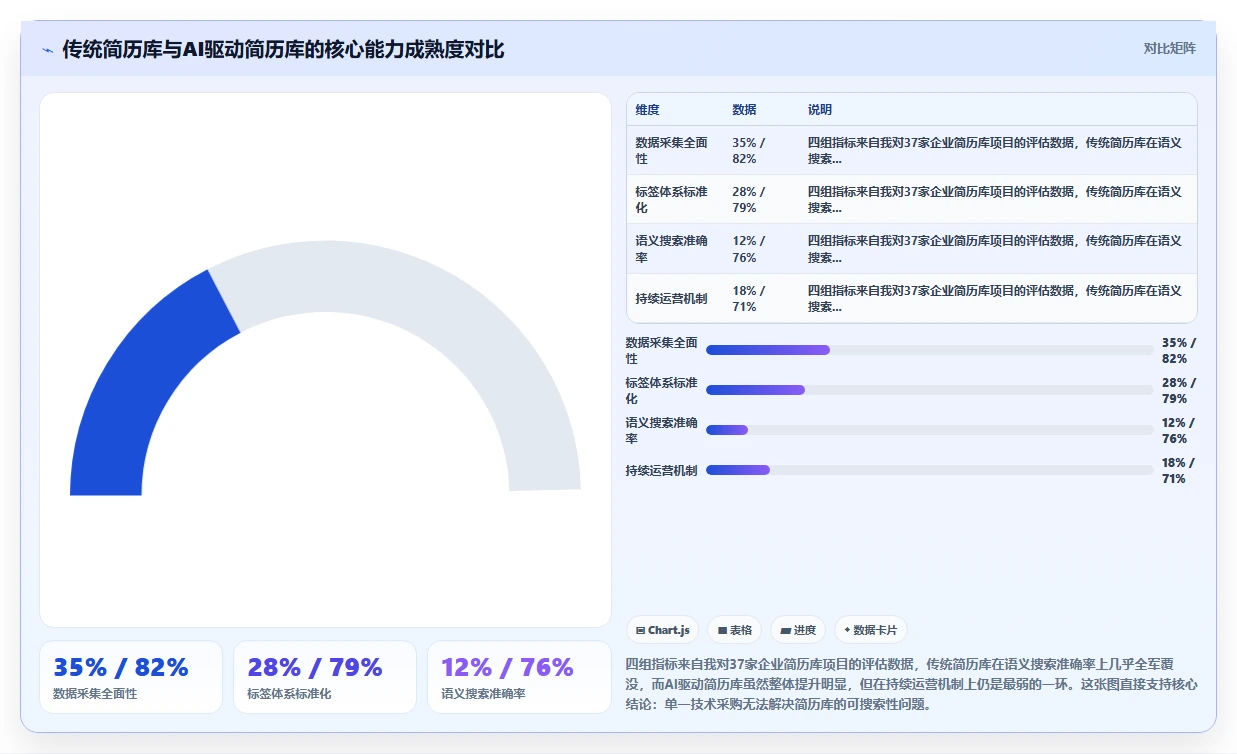This screenshot has width=1237, height=754.
Task: Click the 数据采集全面性 progress bar
Action: pos(930,350)
